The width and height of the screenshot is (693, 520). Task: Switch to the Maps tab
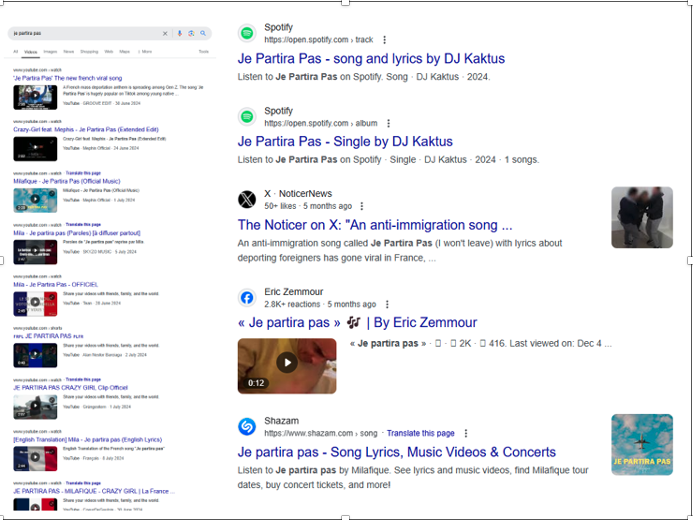coord(125,52)
